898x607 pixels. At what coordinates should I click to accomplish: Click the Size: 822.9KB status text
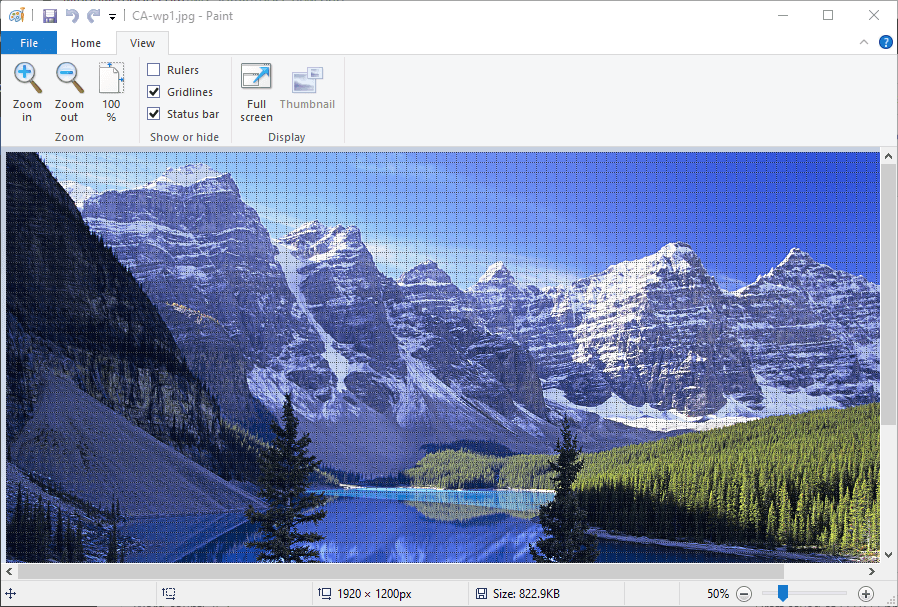coord(526,594)
